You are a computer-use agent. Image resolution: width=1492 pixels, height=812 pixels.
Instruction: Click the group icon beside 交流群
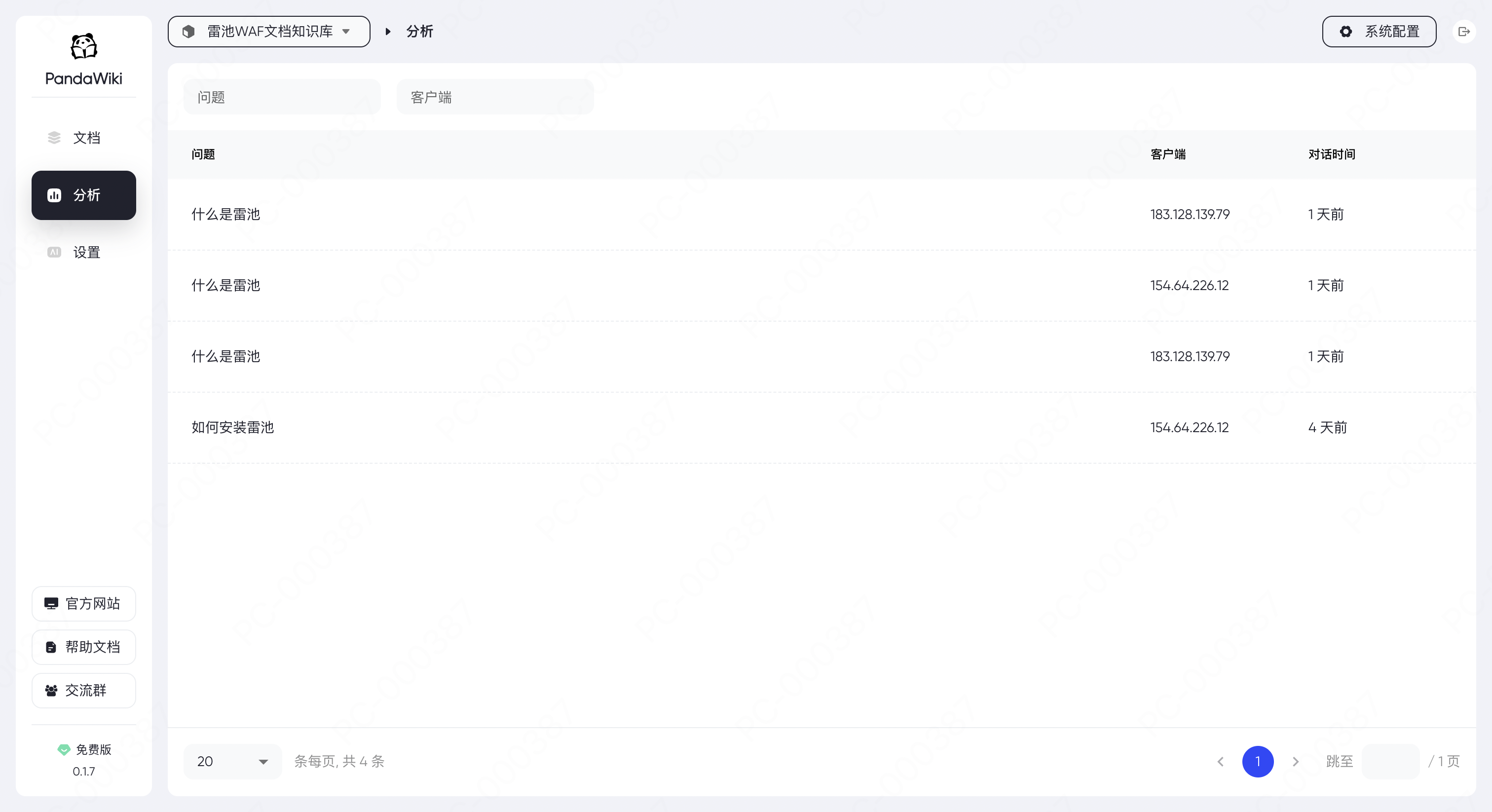pos(51,690)
